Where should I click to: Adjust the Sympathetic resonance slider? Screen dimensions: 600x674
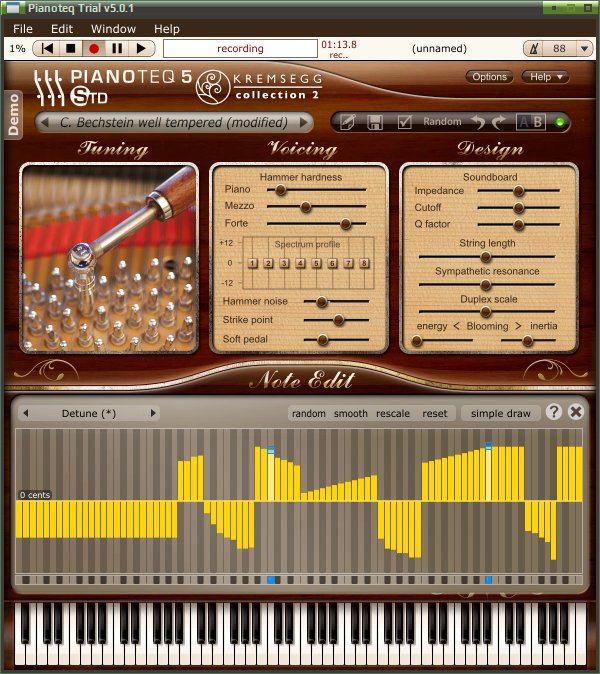486,285
